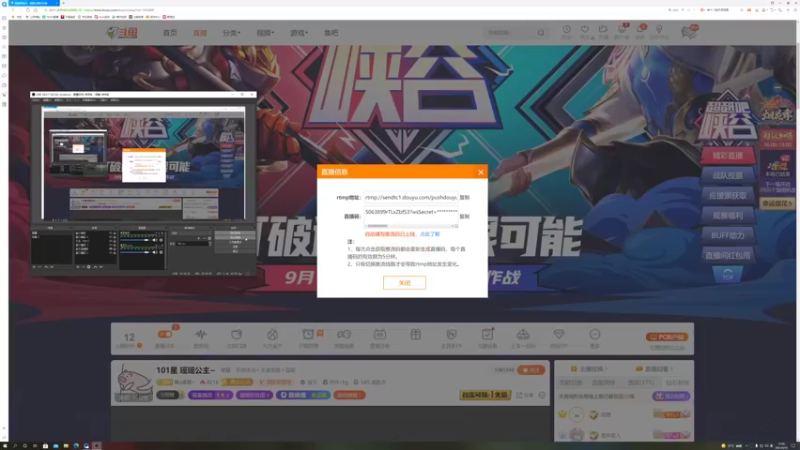
Task: Click the waveform icon in streamer toolbar
Action: 201,335
